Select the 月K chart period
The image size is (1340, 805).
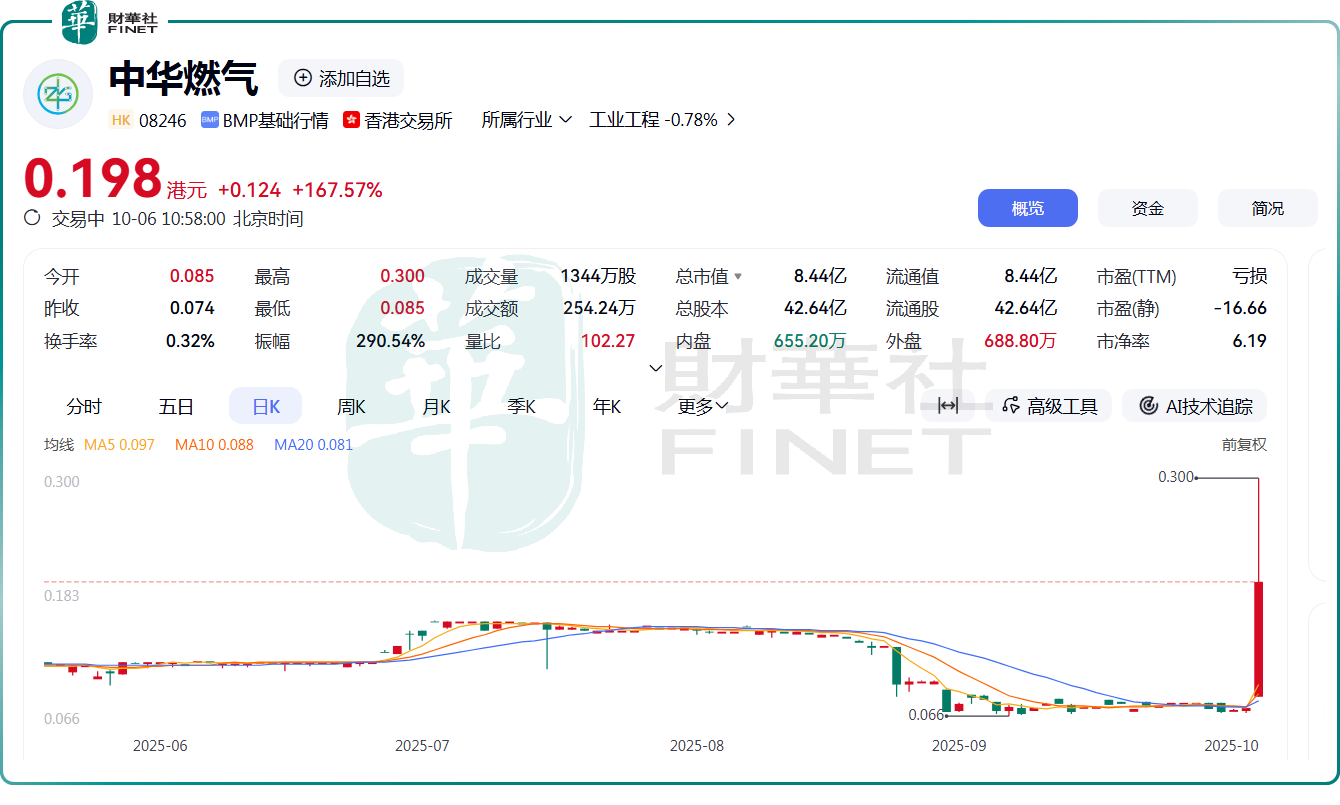[x=436, y=407]
